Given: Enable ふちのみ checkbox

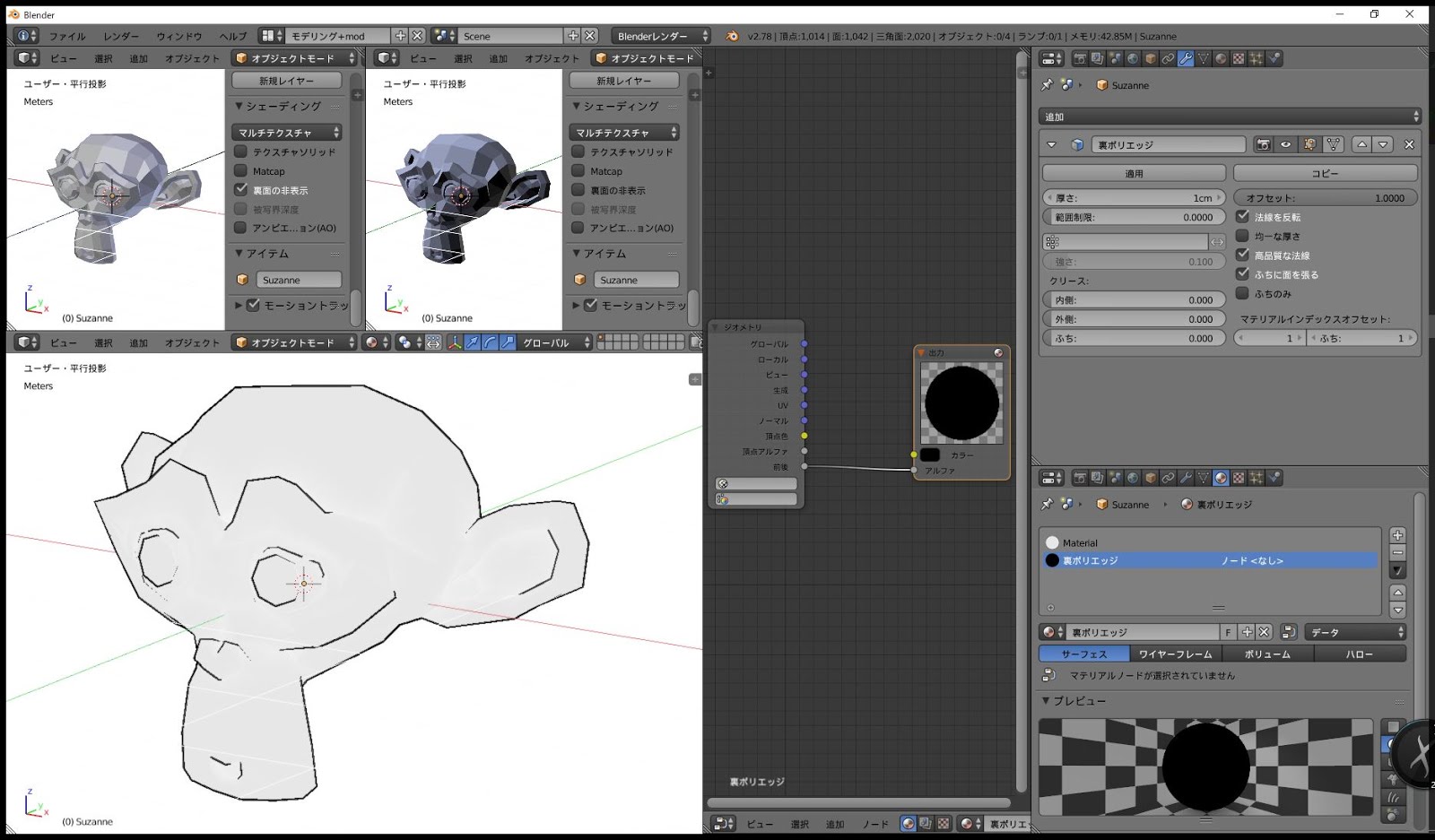Looking at the screenshot, I should coord(1242,293).
